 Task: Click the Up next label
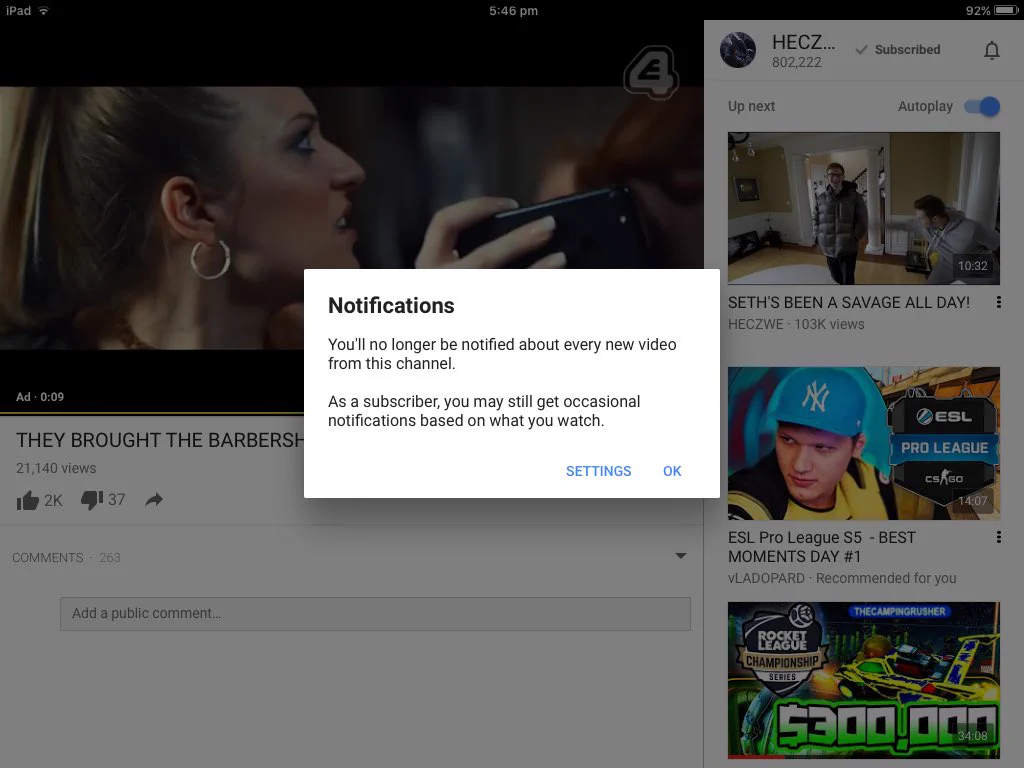pos(751,106)
